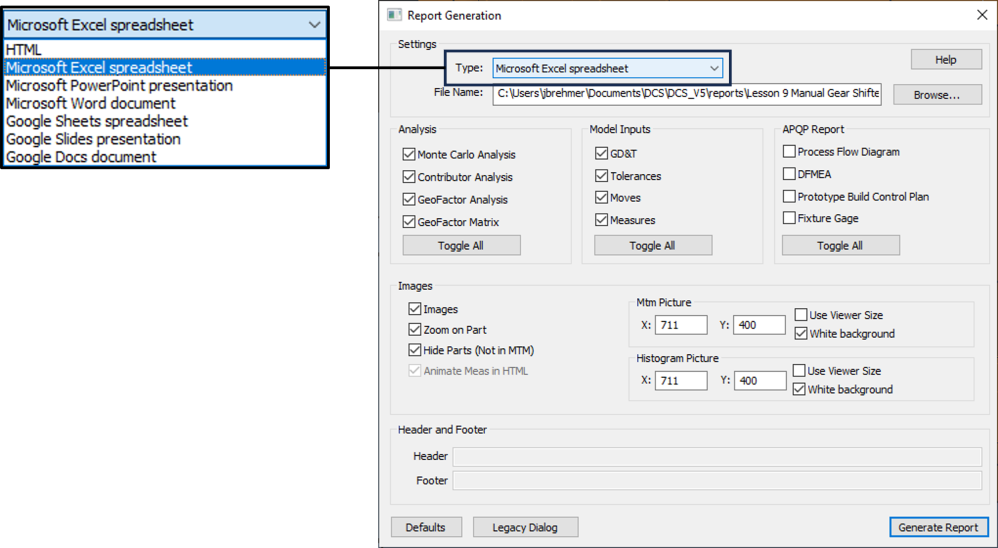Viewport: 998px width, 548px height.
Task: Click the Report Generation window icon
Action: pos(395,15)
